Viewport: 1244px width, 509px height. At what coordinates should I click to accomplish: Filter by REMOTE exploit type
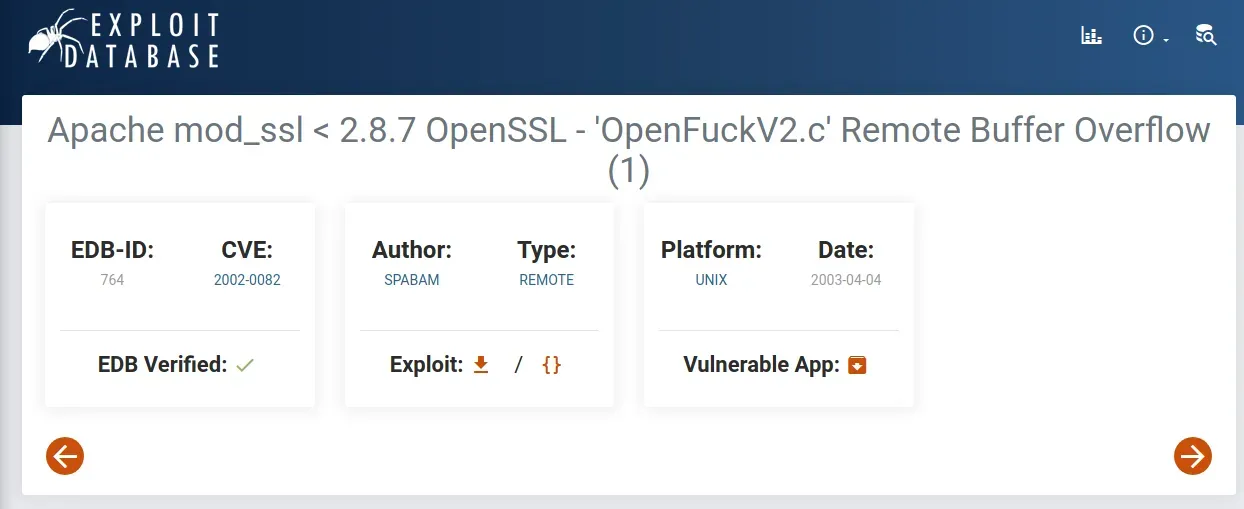(546, 280)
